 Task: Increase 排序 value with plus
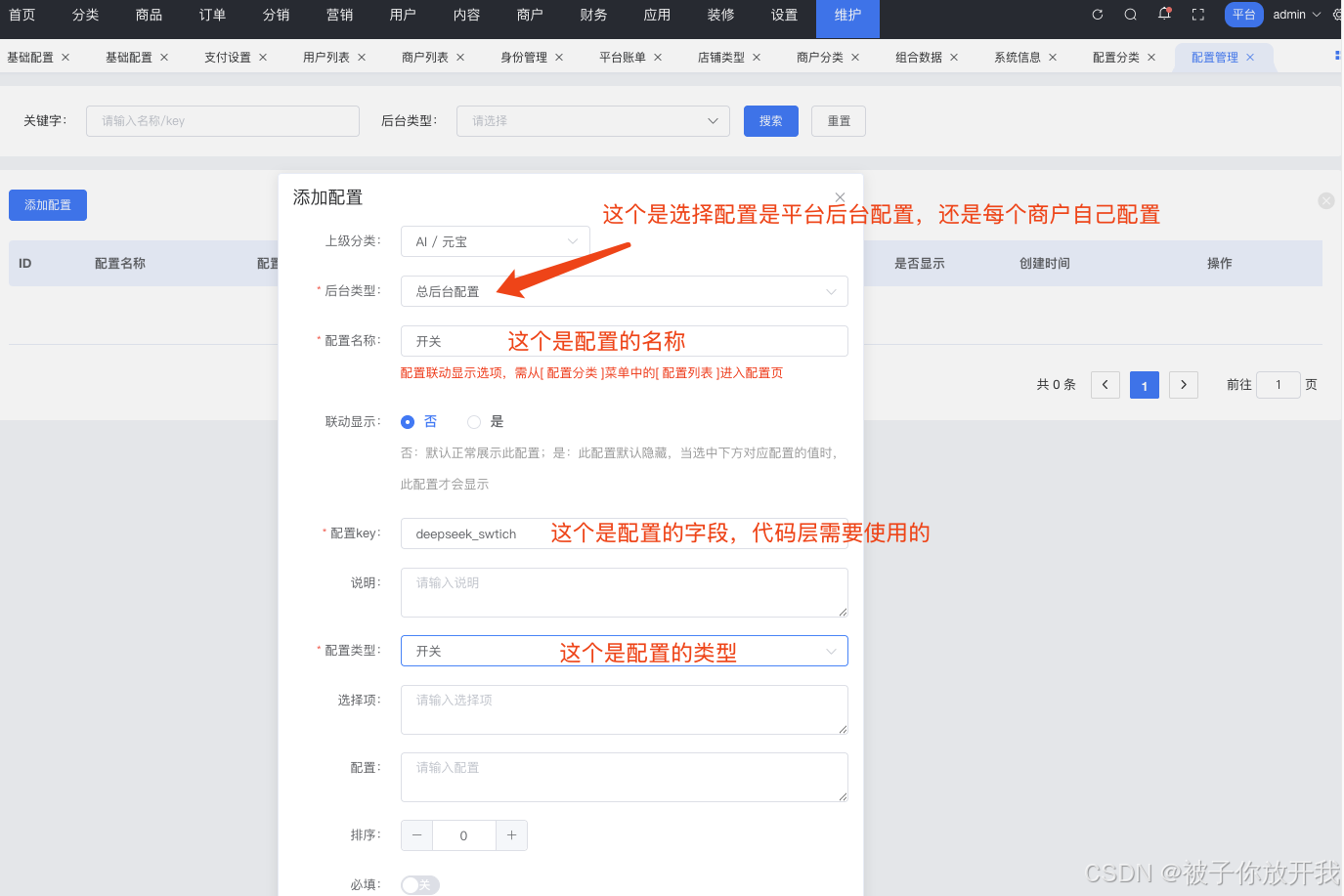pyautogui.click(x=511, y=835)
